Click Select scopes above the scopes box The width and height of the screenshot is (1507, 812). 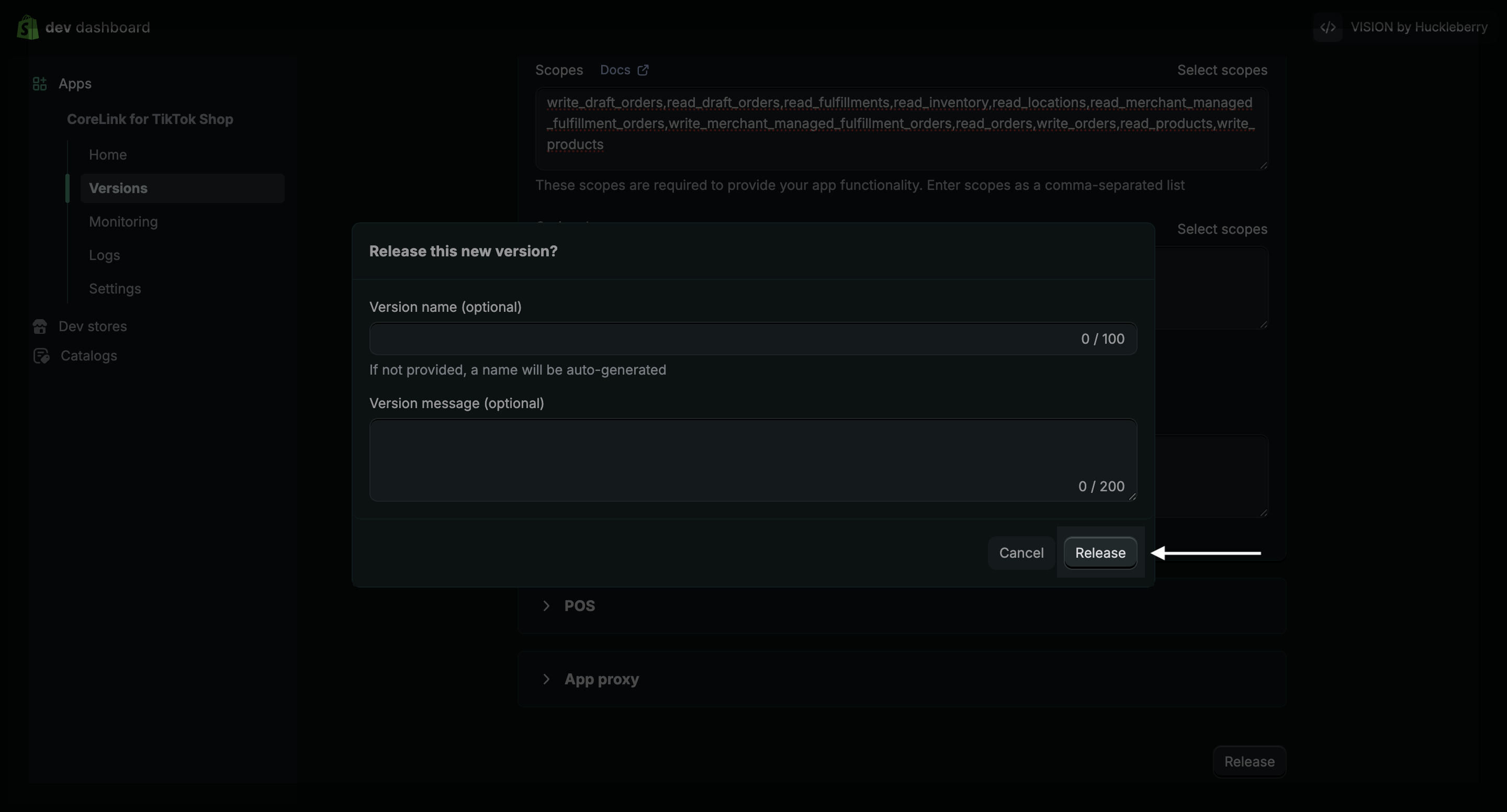[x=1221, y=70]
